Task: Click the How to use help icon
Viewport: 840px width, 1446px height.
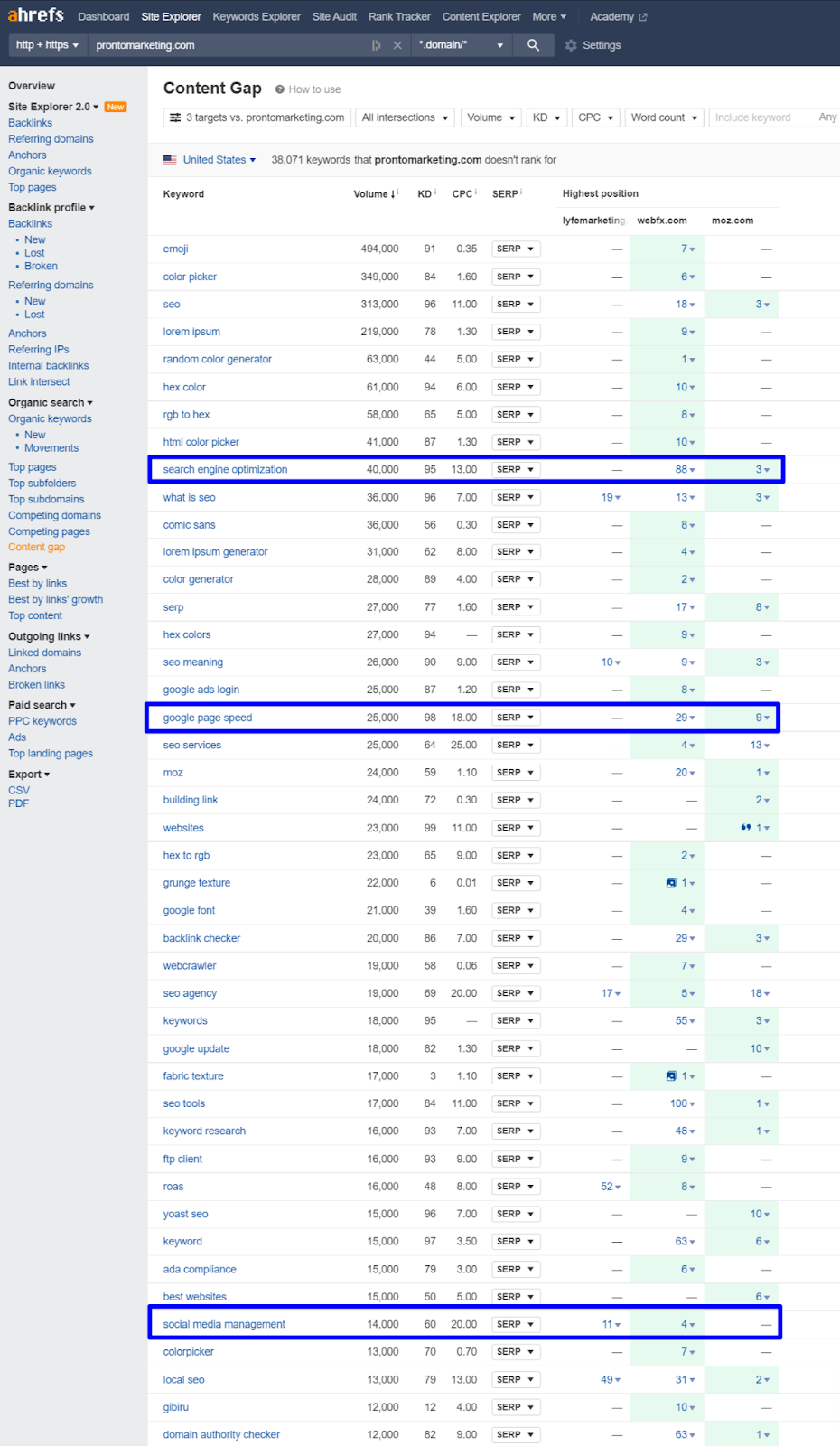Action: (x=280, y=89)
